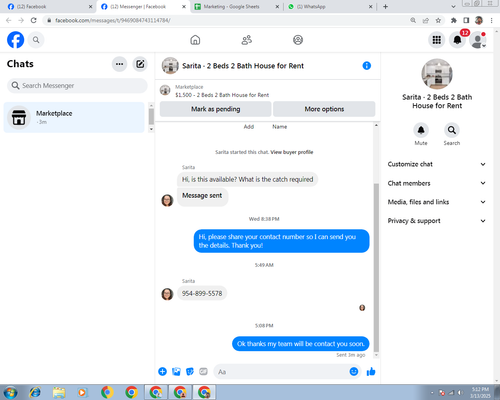Click the listing photo in right panel
The width and height of the screenshot is (500, 400).
[x=437, y=74]
